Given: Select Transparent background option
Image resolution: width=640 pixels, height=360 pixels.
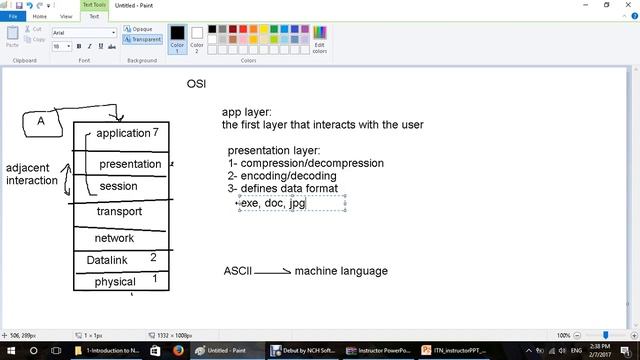Looking at the screenshot, I should pos(142,39).
